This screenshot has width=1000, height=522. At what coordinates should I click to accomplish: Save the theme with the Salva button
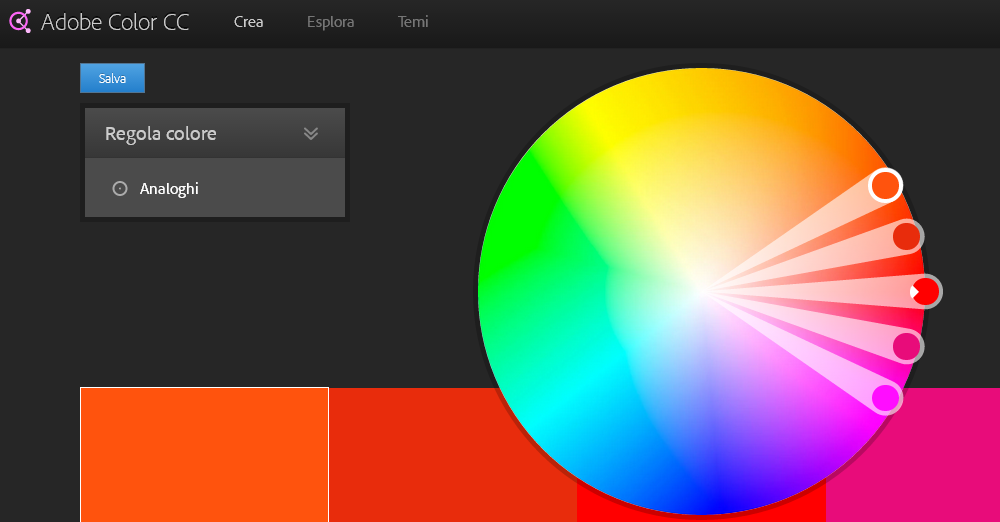pyautogui.click(x=112, y=78)
